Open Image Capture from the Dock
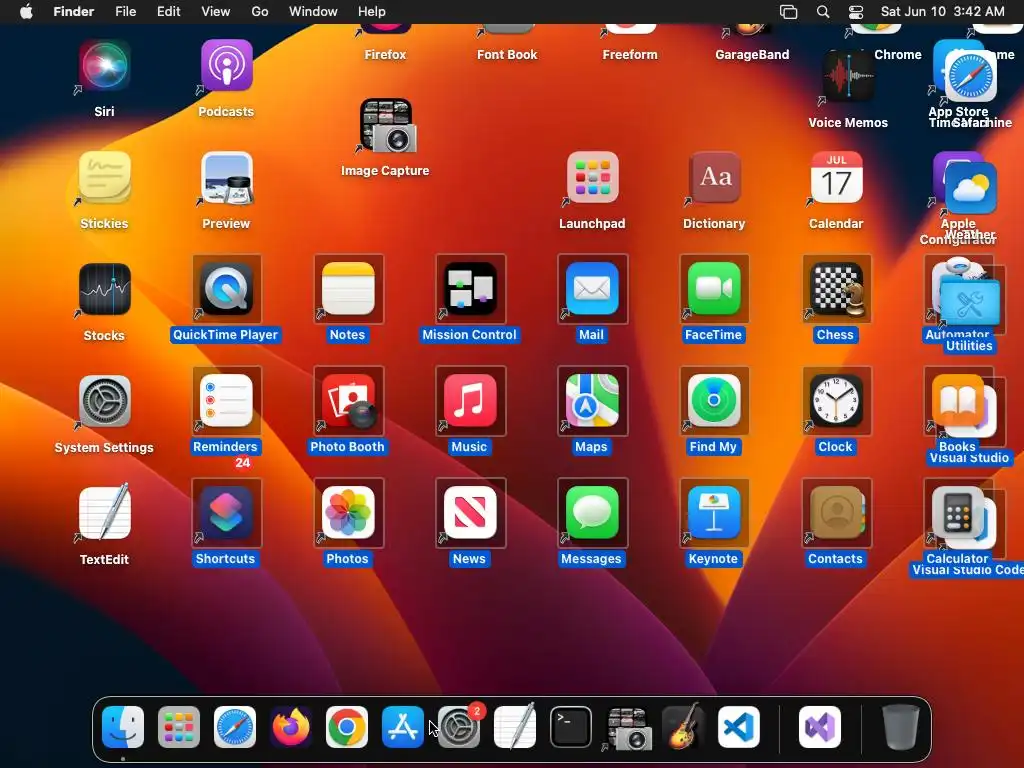This screenshot has width=1024, height=768. pyautogui.click(x=627, y=728)
